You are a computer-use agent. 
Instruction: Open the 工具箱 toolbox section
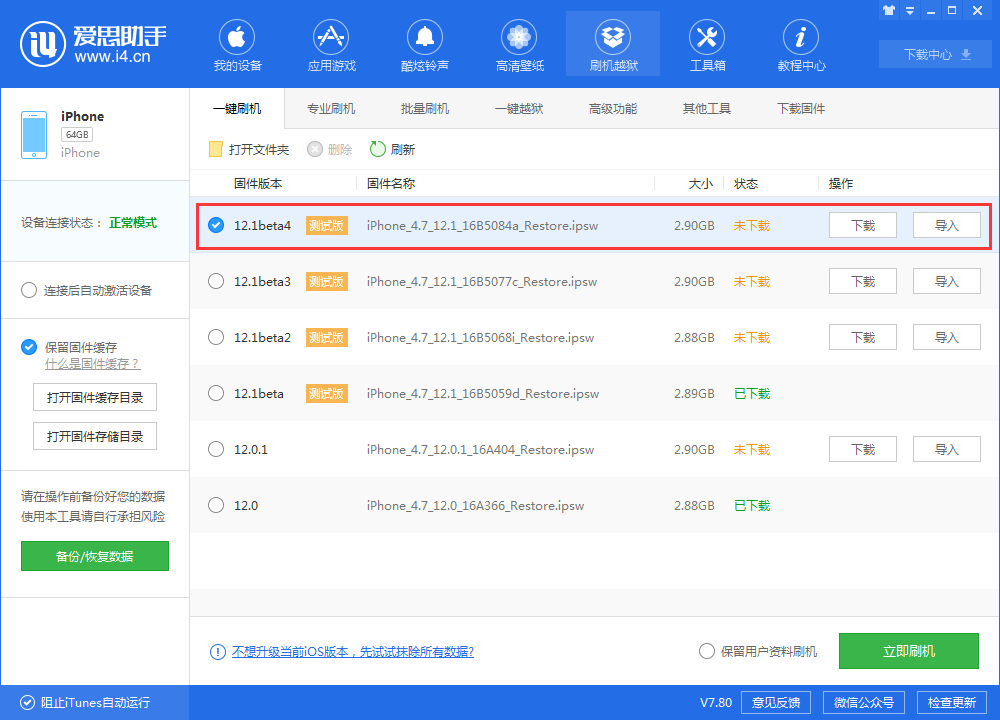(x=706, y=44)
